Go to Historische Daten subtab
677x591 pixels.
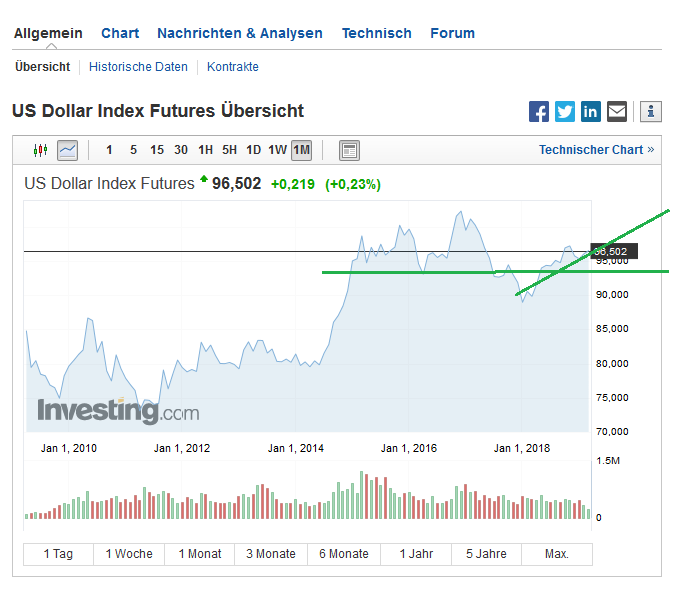click(x=138, y=67)
